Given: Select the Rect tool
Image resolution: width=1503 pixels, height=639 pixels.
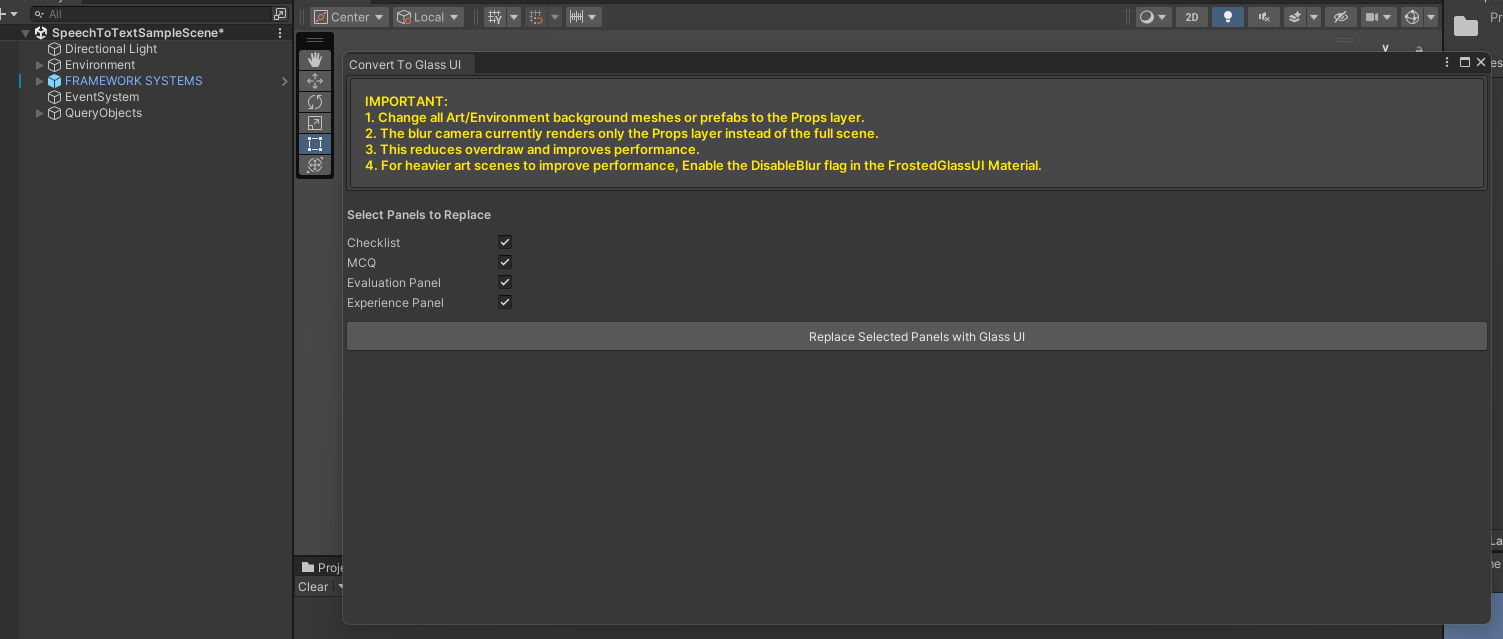Looking at the screenshot, I should click(315, 144).
